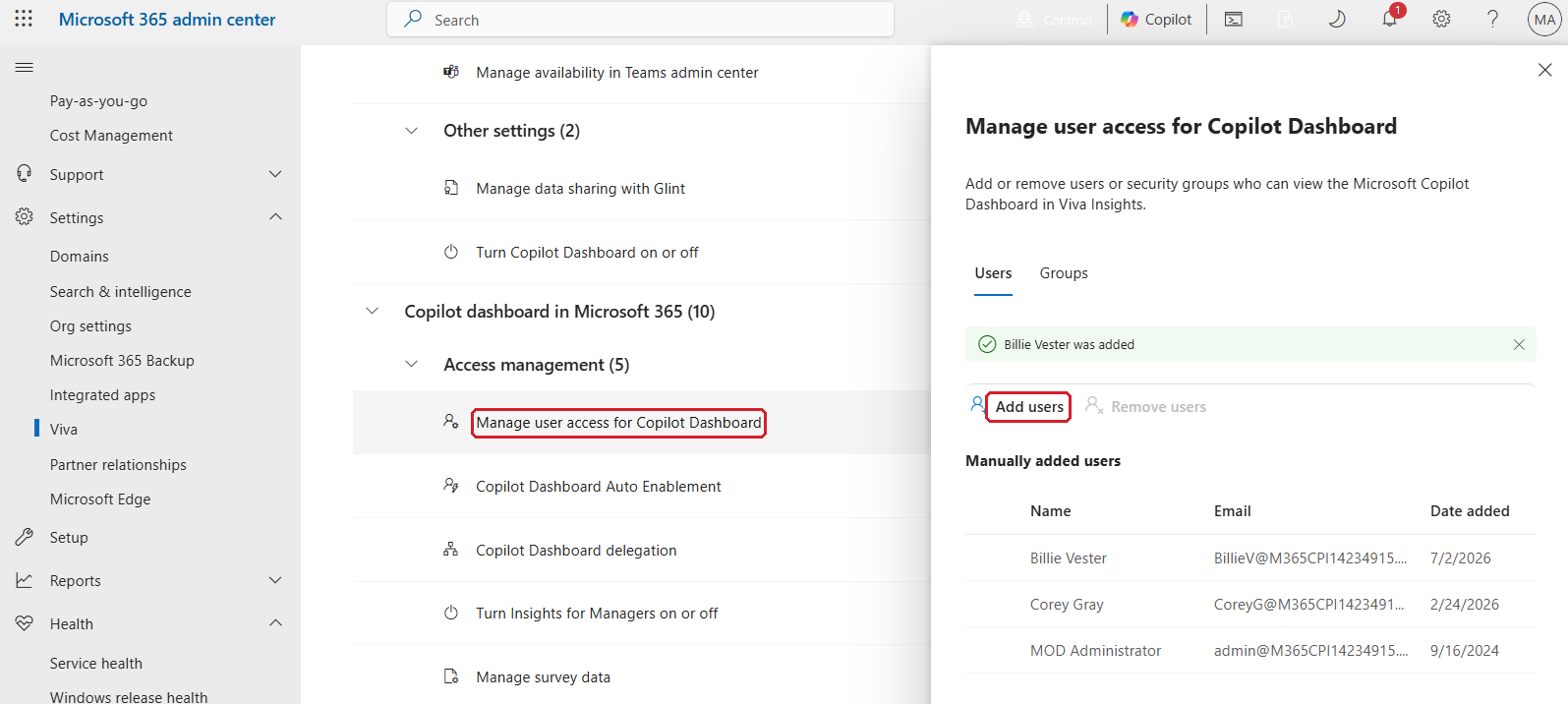Image resolution: width=1568 pixels, height=704 pixels.
Task: Dismiss the Billie Vester was added notification
Action: point(1519,344)
